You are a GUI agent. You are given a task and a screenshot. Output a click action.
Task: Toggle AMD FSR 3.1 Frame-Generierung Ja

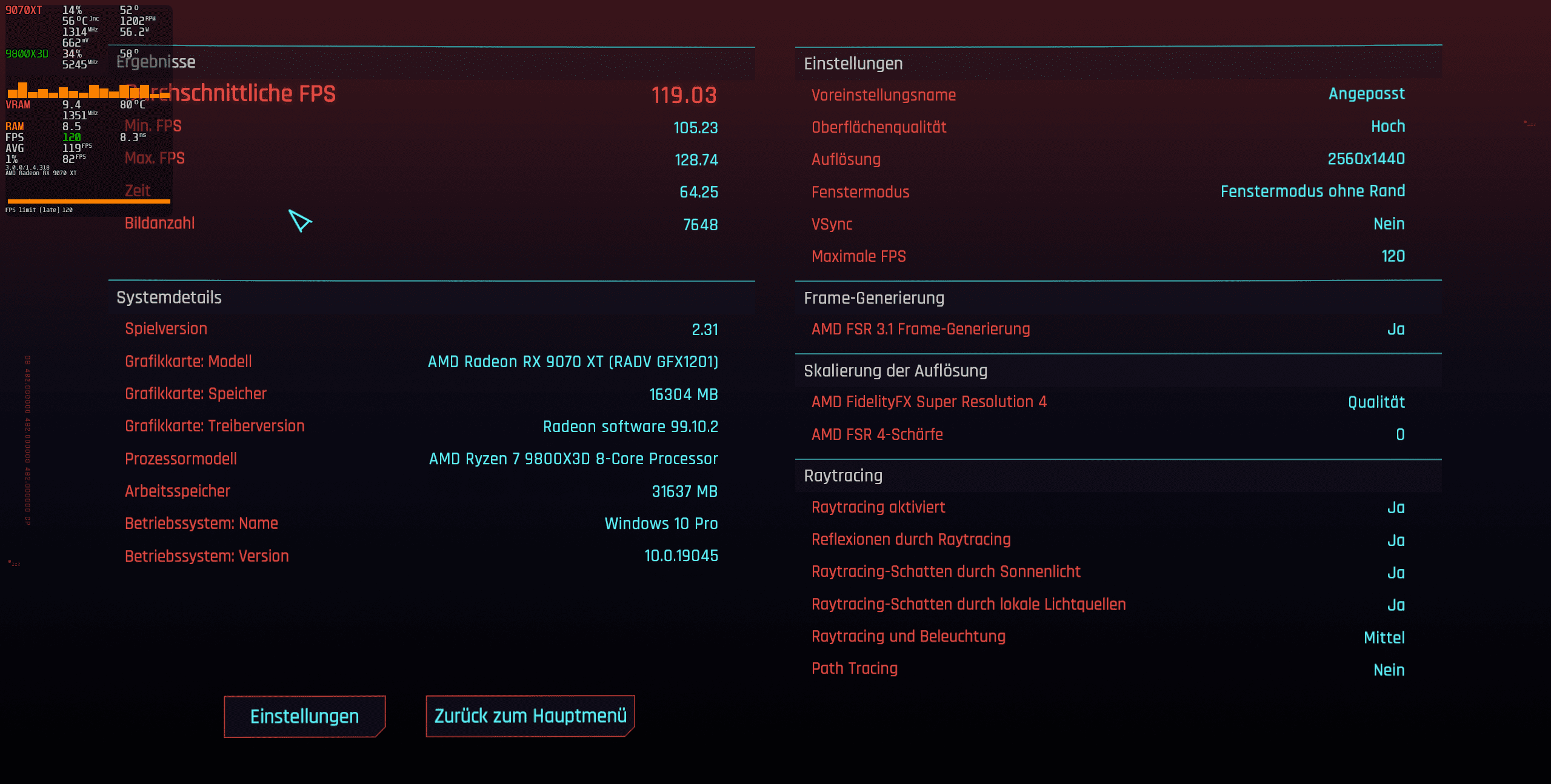1395,329
